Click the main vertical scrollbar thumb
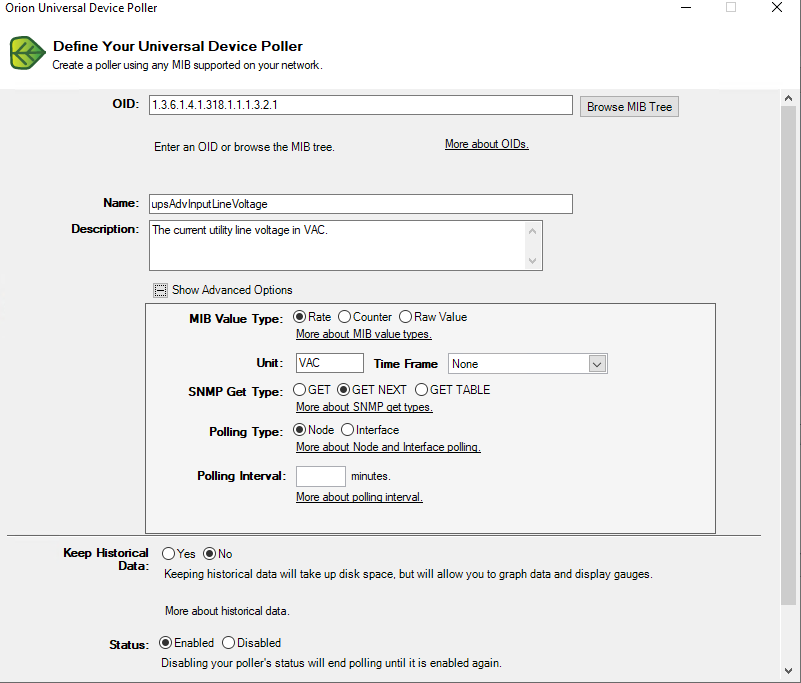 click(x=788, y=356)
